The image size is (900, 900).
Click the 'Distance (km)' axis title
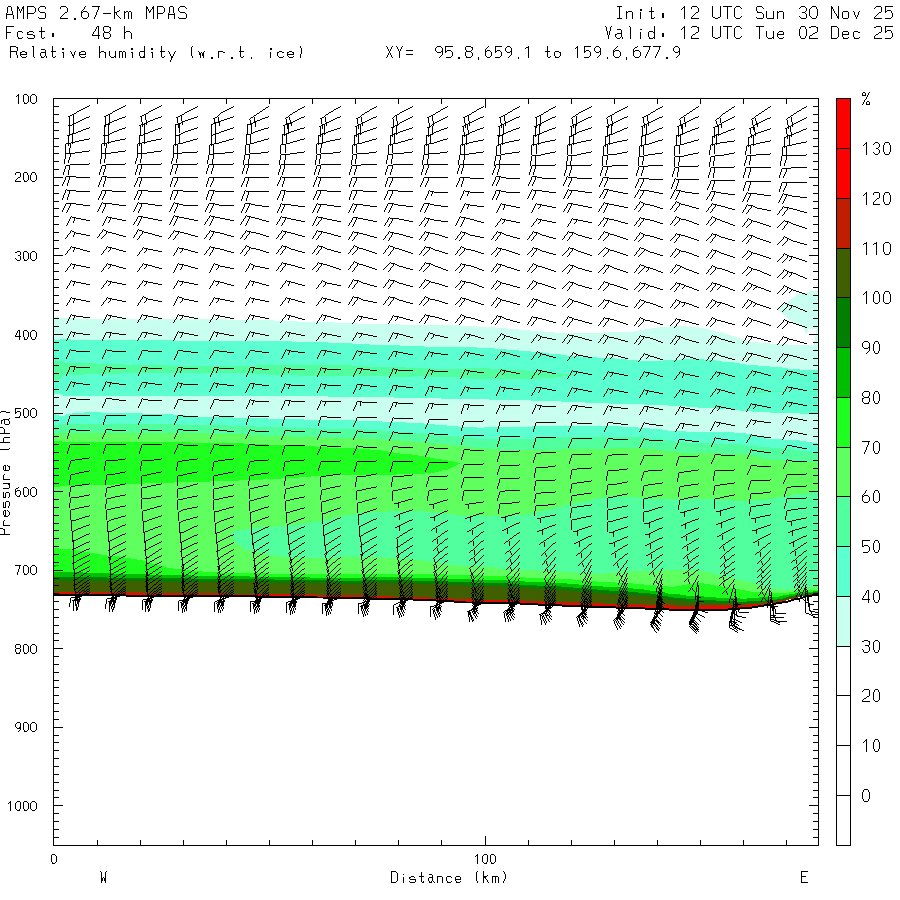(449, 878)
